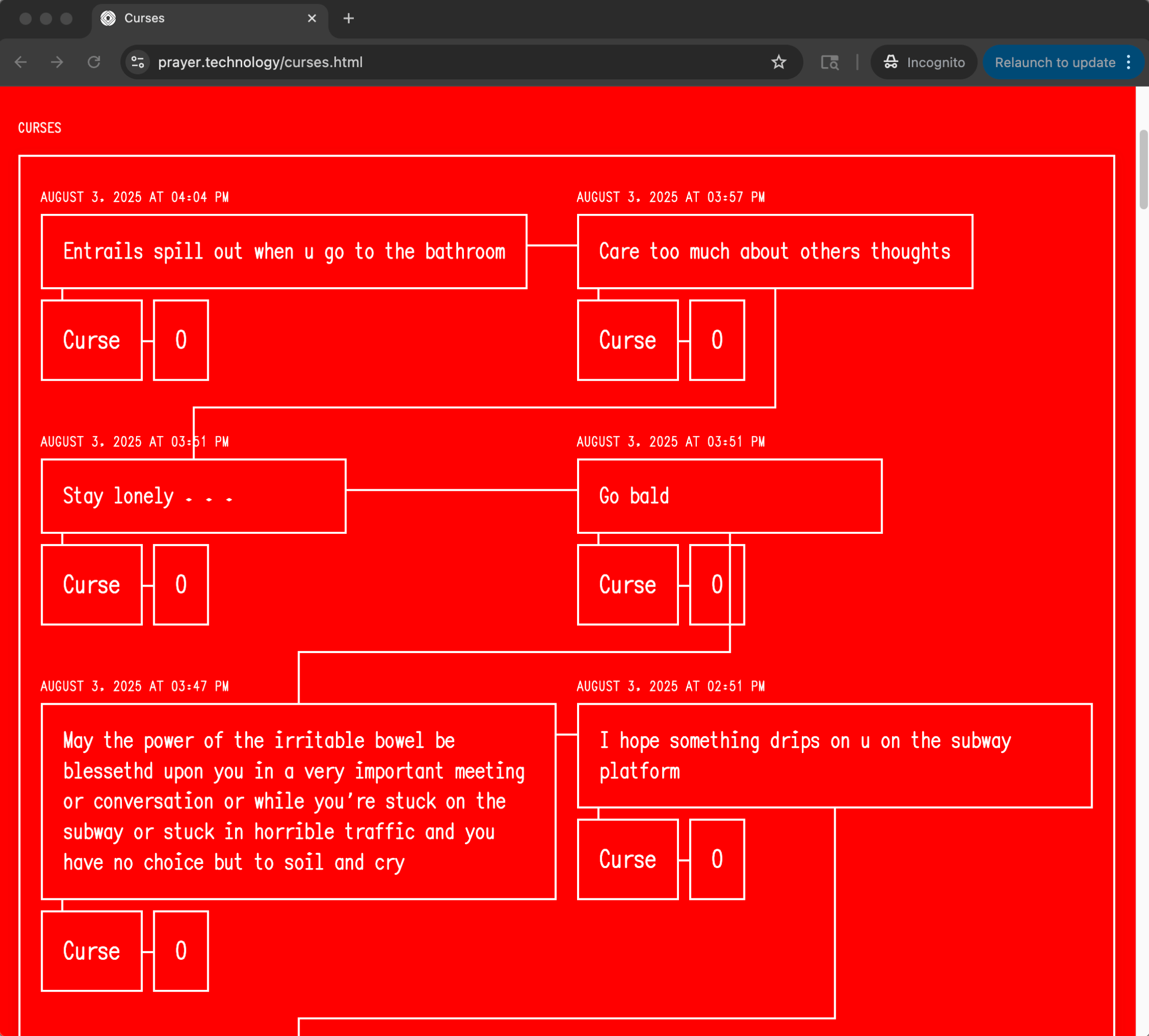This screenshot has width=1149, height=1036.
Task: Open Chrome three-dot menu
Action: pos(1129,62)
